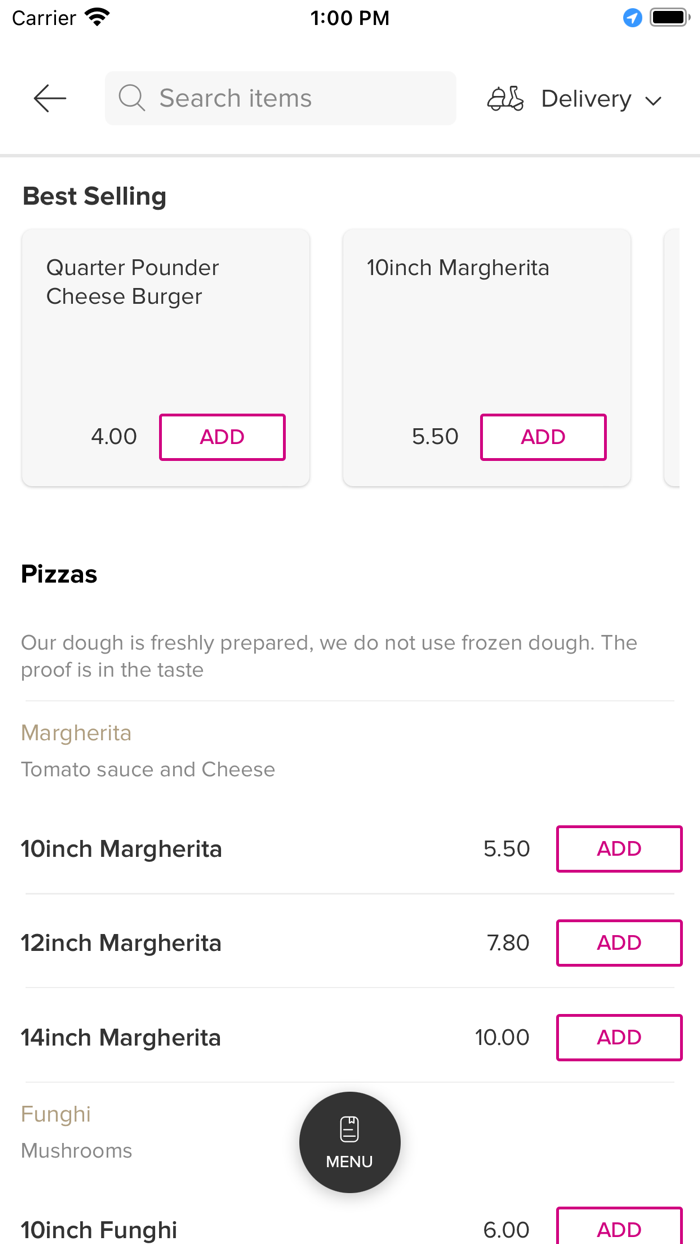Tap the Wi-Fi status icon
Screen dimensions: 700x1244
coord(97,18)
